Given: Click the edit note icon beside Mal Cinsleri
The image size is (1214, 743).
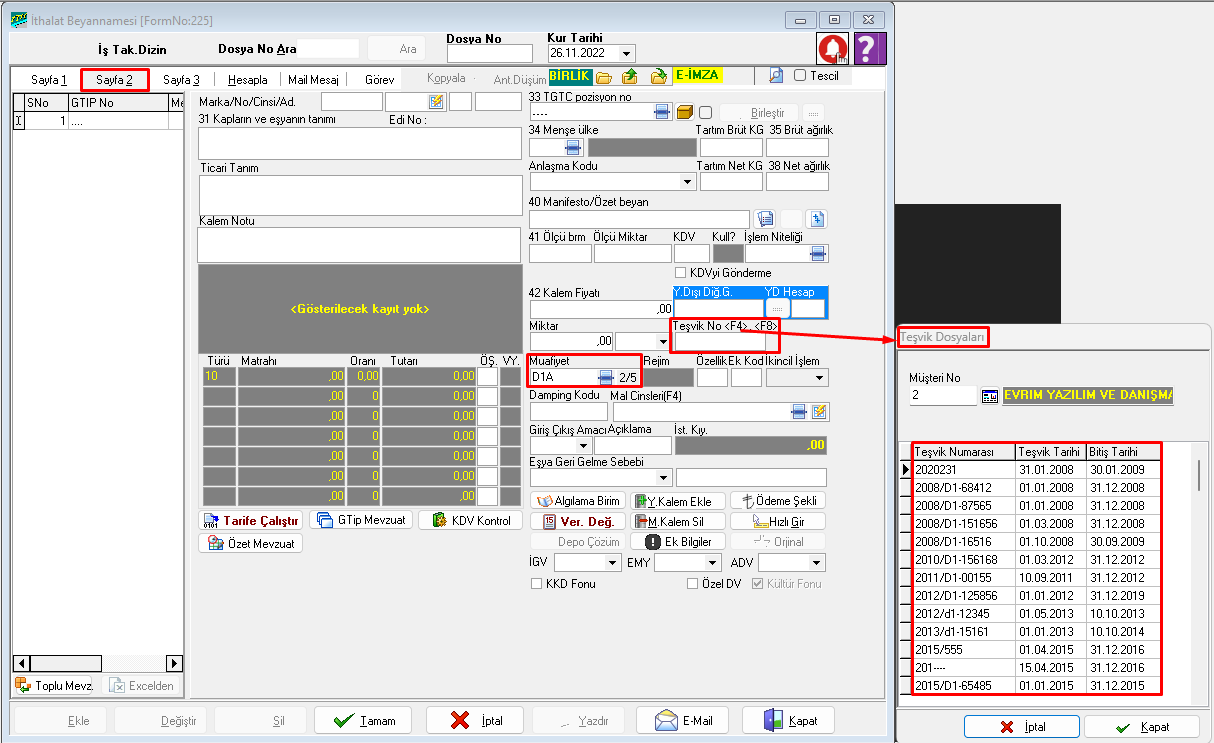Looking at the screenshot, I should 819,411.
